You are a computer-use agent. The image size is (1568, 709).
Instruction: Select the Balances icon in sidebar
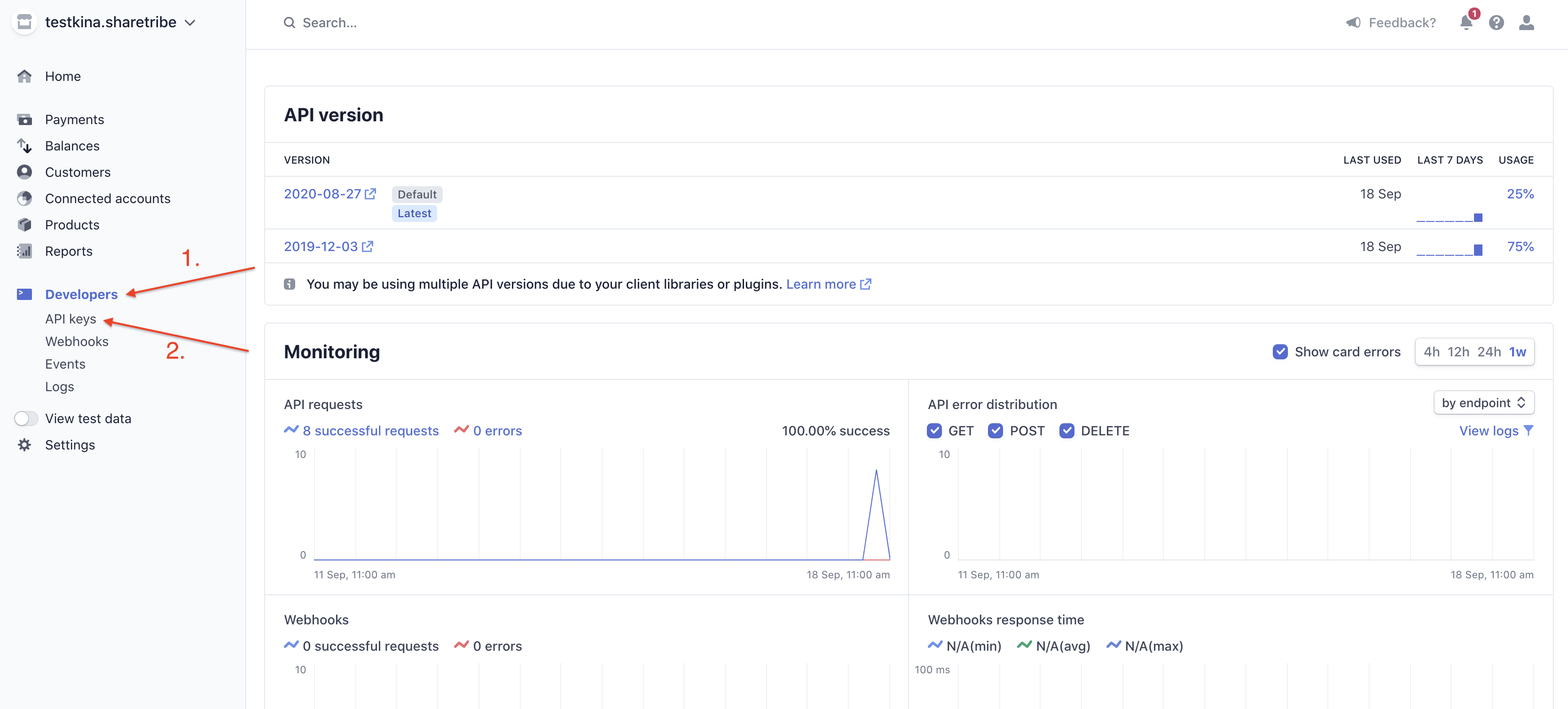click(24, 146)
